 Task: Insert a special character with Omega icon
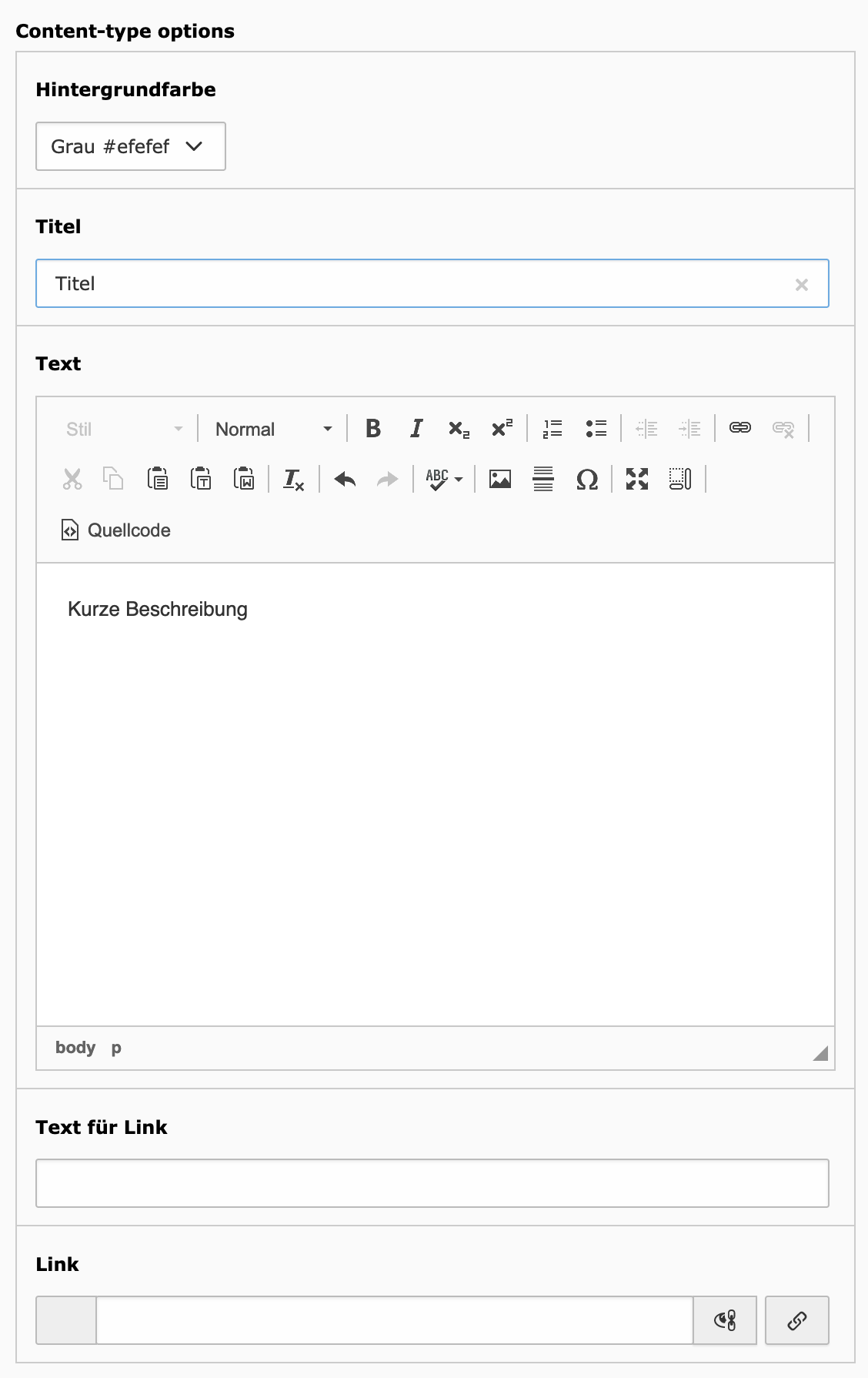(586, 480)
